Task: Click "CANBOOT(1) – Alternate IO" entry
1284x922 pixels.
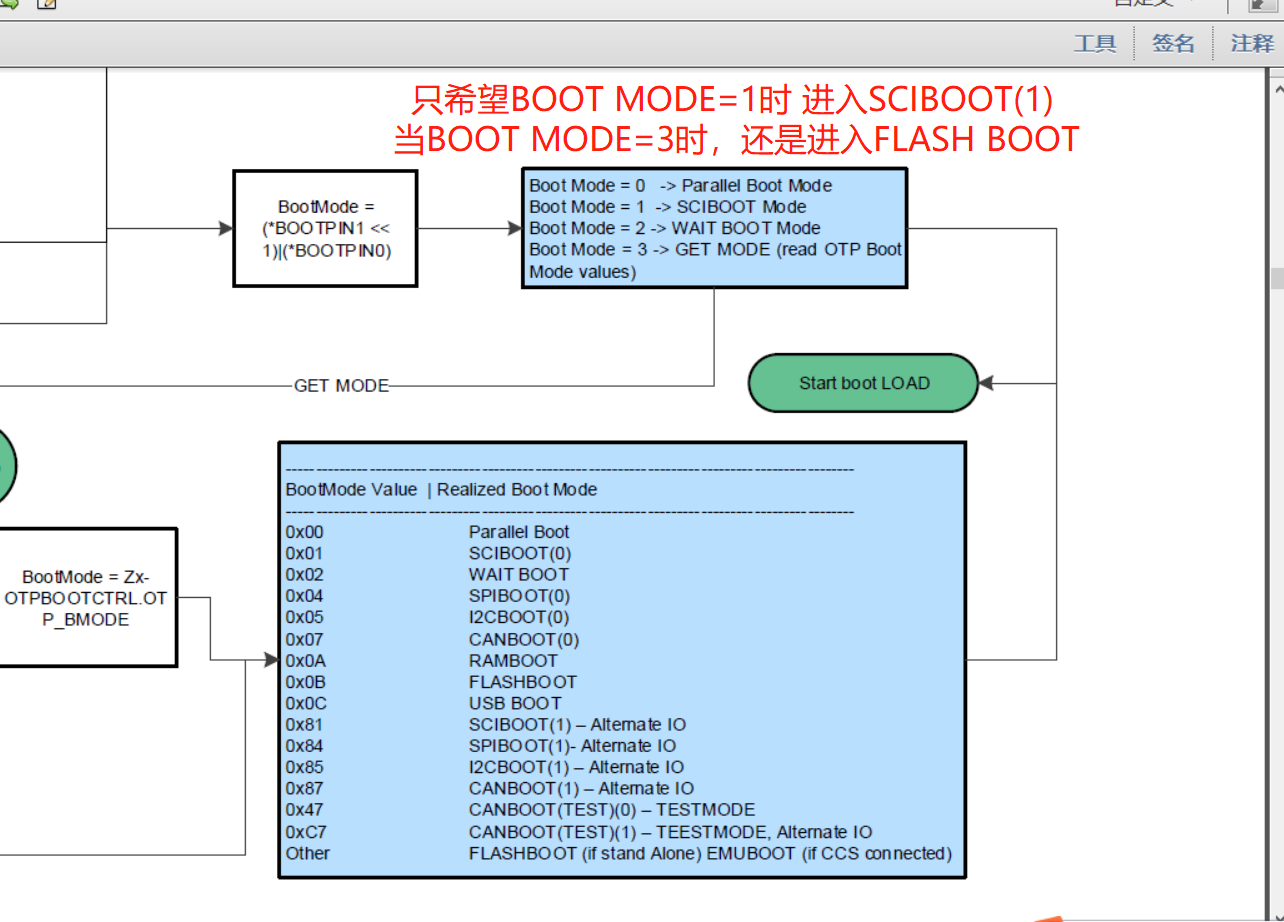Action: pos(582,789)
